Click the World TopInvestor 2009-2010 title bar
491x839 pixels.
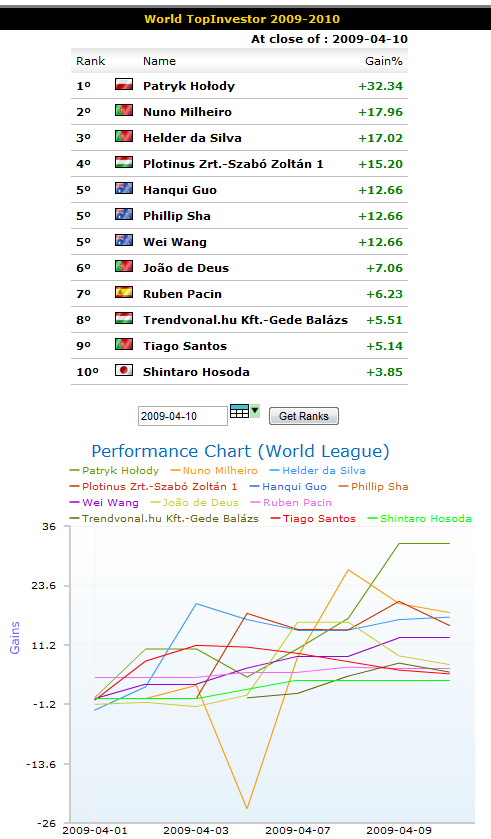pyautogui.click(x=242, y=19)
